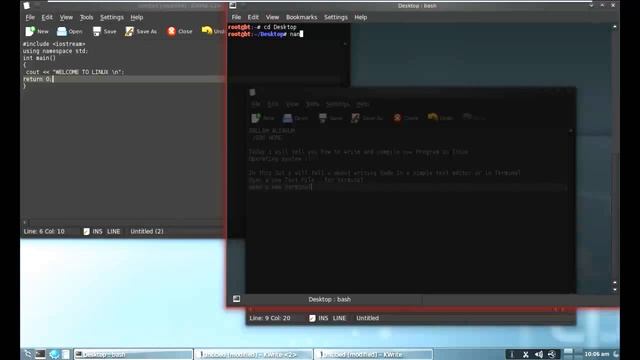
Task: Click the volume speaker tray icon
Action: click(539, 354)
